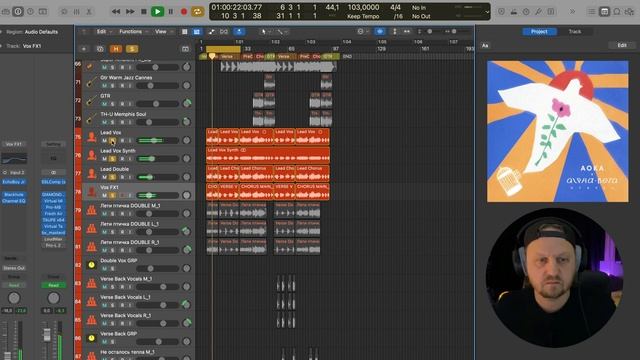This screenshot has width=640, height=360.
Task: Open the Library icon in control bar
Action: [x=6, y=11]
